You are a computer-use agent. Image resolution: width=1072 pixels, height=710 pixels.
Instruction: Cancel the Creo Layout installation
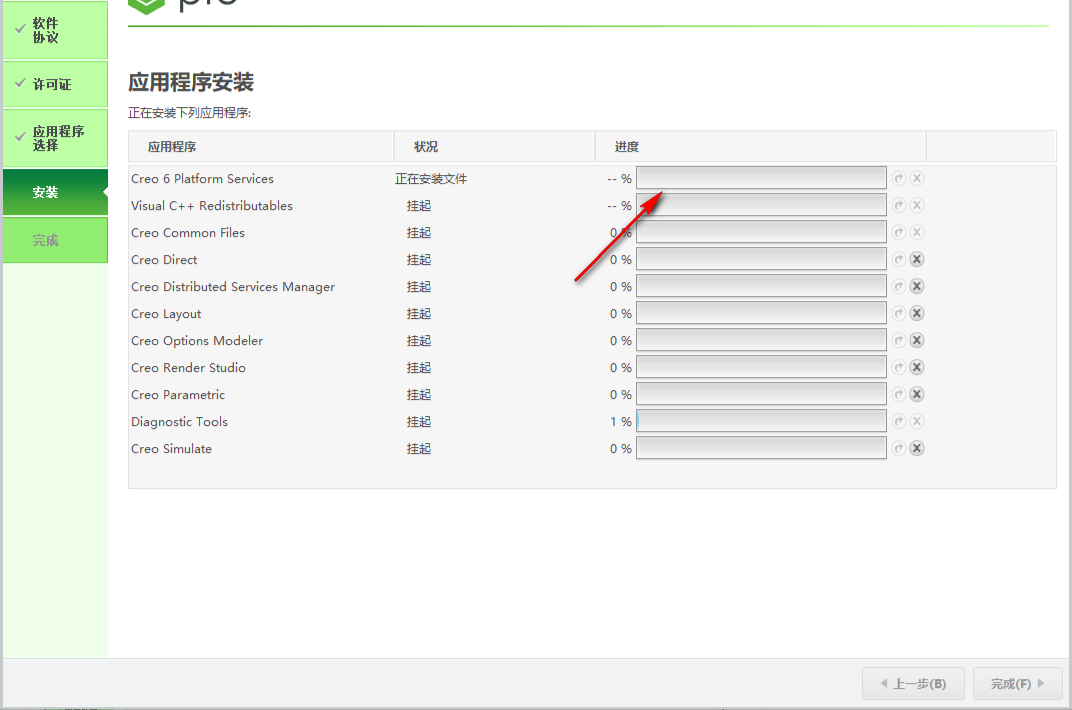point(917,313)
